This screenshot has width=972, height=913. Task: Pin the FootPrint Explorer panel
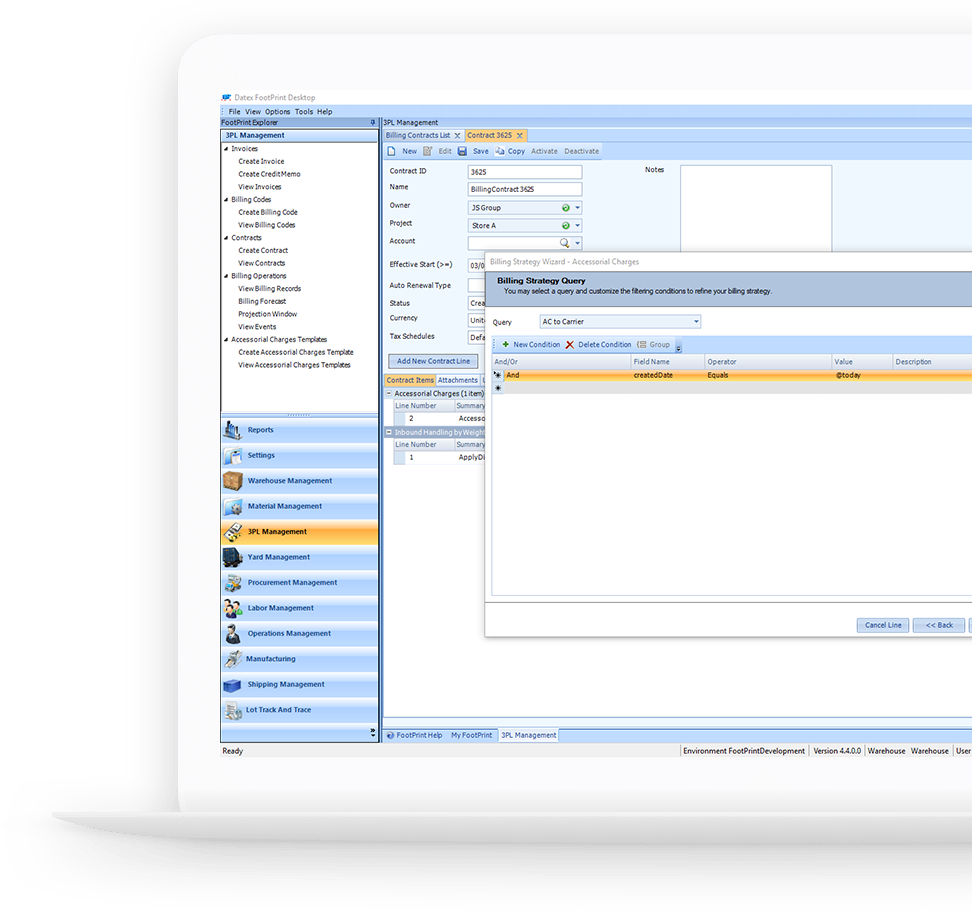coord(373,123)
